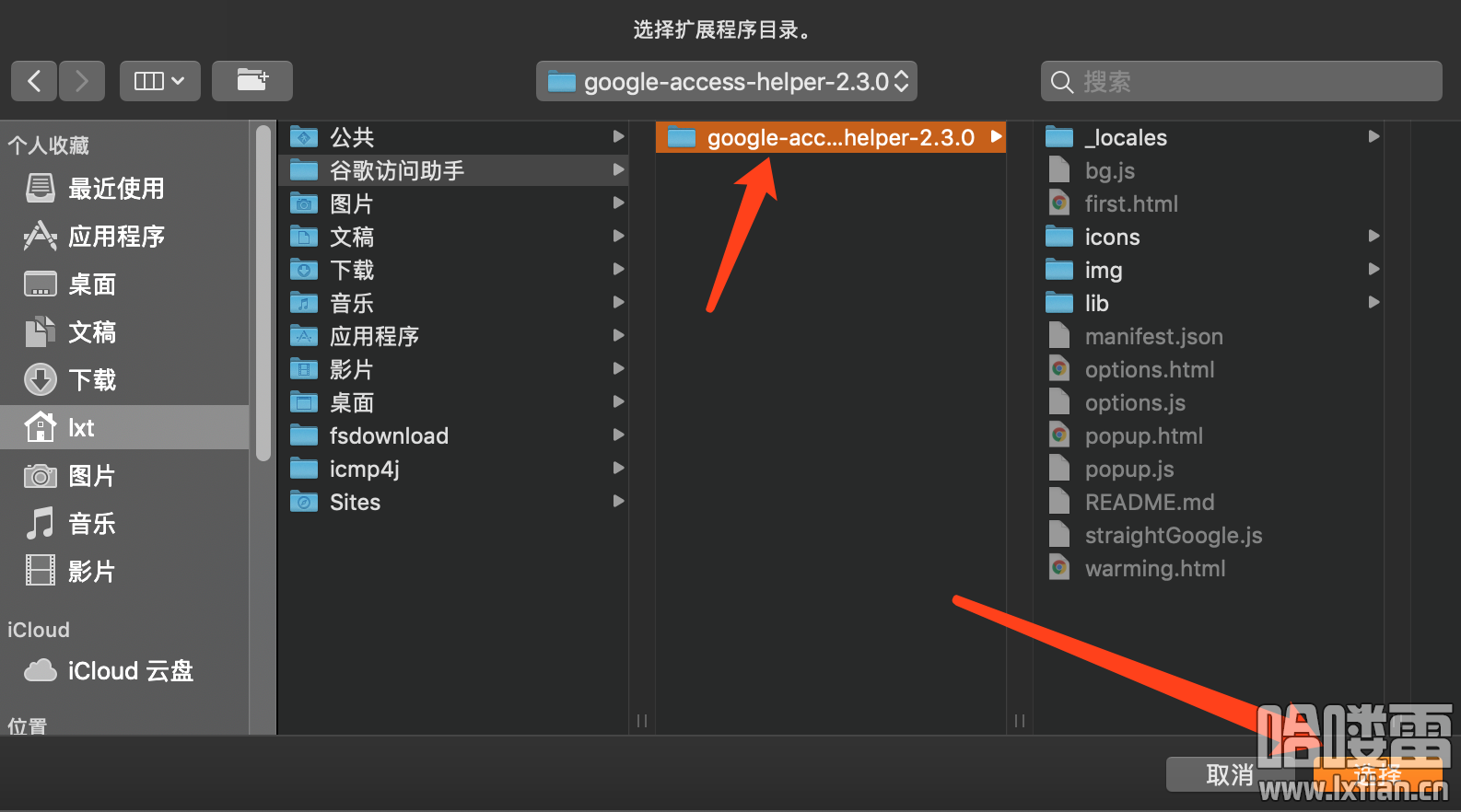Open the _locales folder
The width and height of the screenshot is (1461, 812).
click(1210, 137)
